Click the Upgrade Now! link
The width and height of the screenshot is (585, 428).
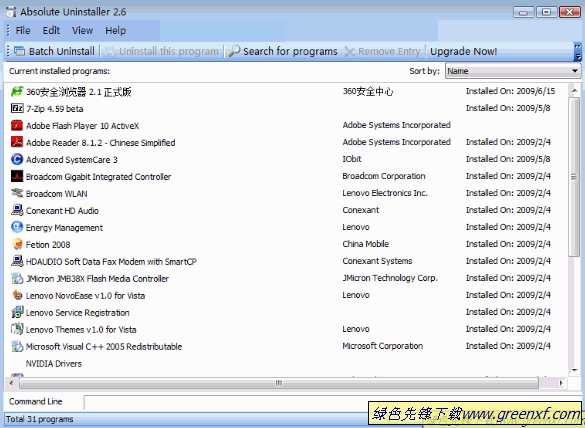[x=463, y=51]
